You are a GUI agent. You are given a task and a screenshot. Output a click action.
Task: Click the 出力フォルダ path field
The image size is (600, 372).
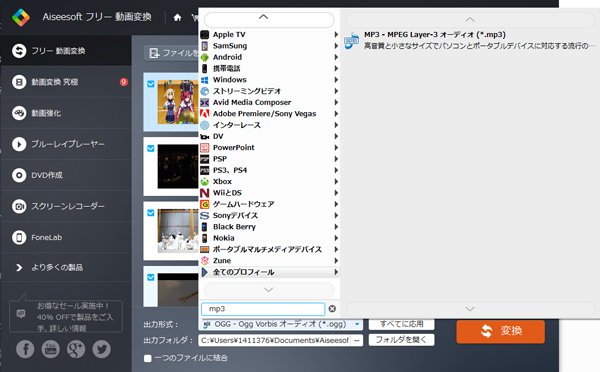tap(274, 340)
